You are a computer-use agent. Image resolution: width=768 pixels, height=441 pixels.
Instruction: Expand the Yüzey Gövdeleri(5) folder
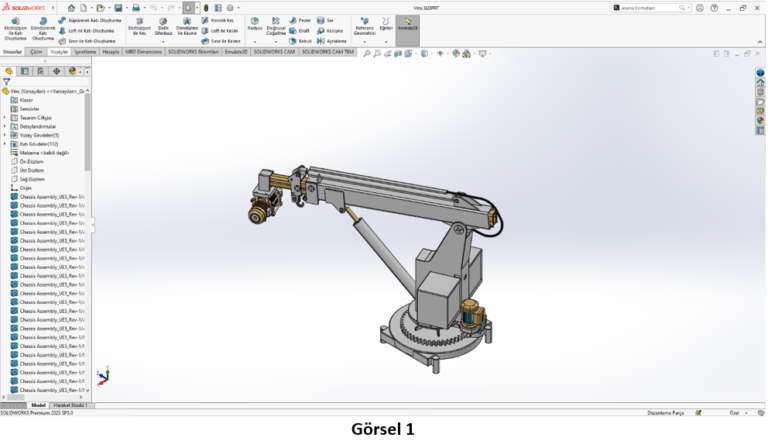tap(5, 135)
